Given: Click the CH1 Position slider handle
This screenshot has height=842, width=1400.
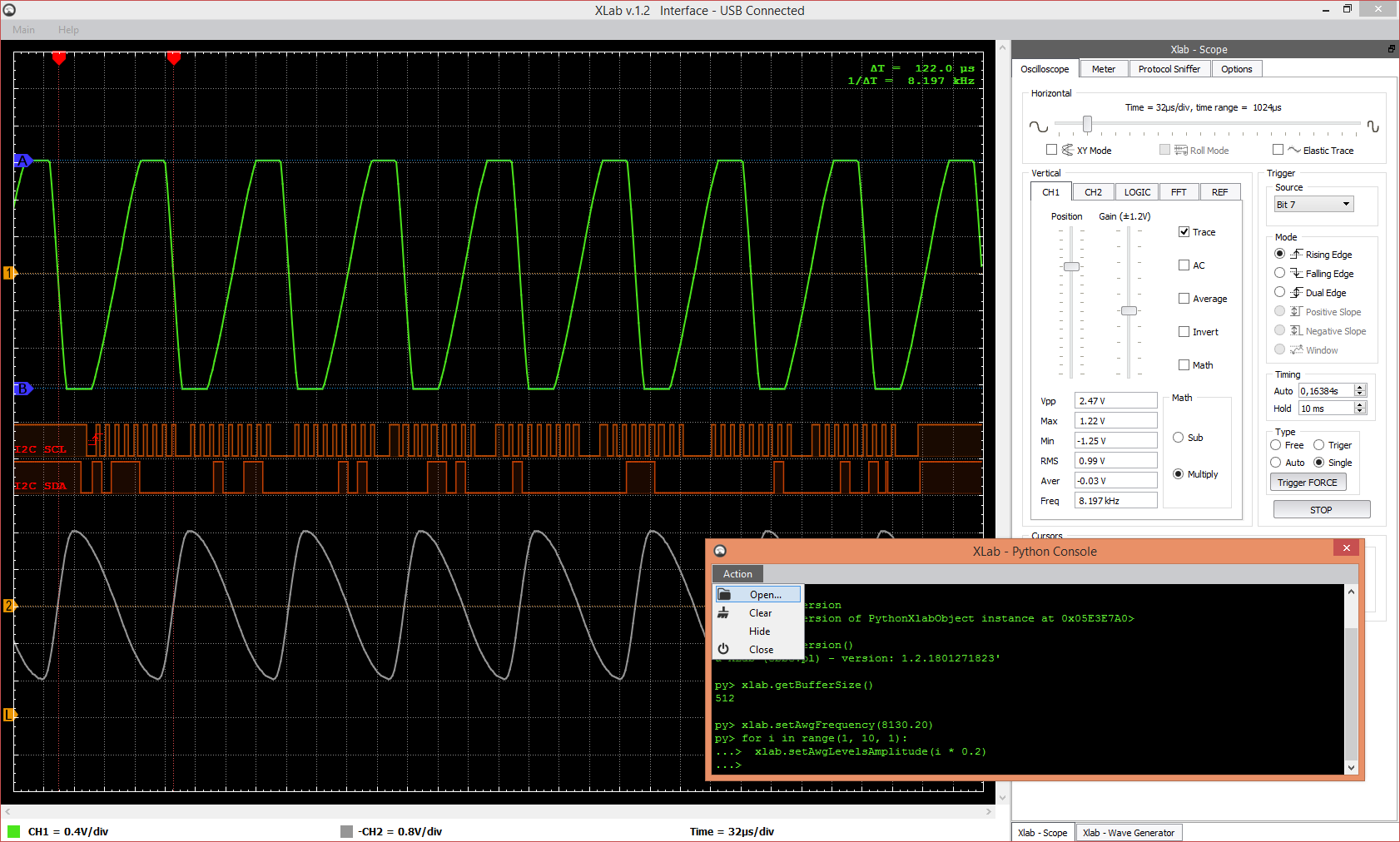Looking at the screenshot, I should pyautogui.click(x=1072, y=267).
